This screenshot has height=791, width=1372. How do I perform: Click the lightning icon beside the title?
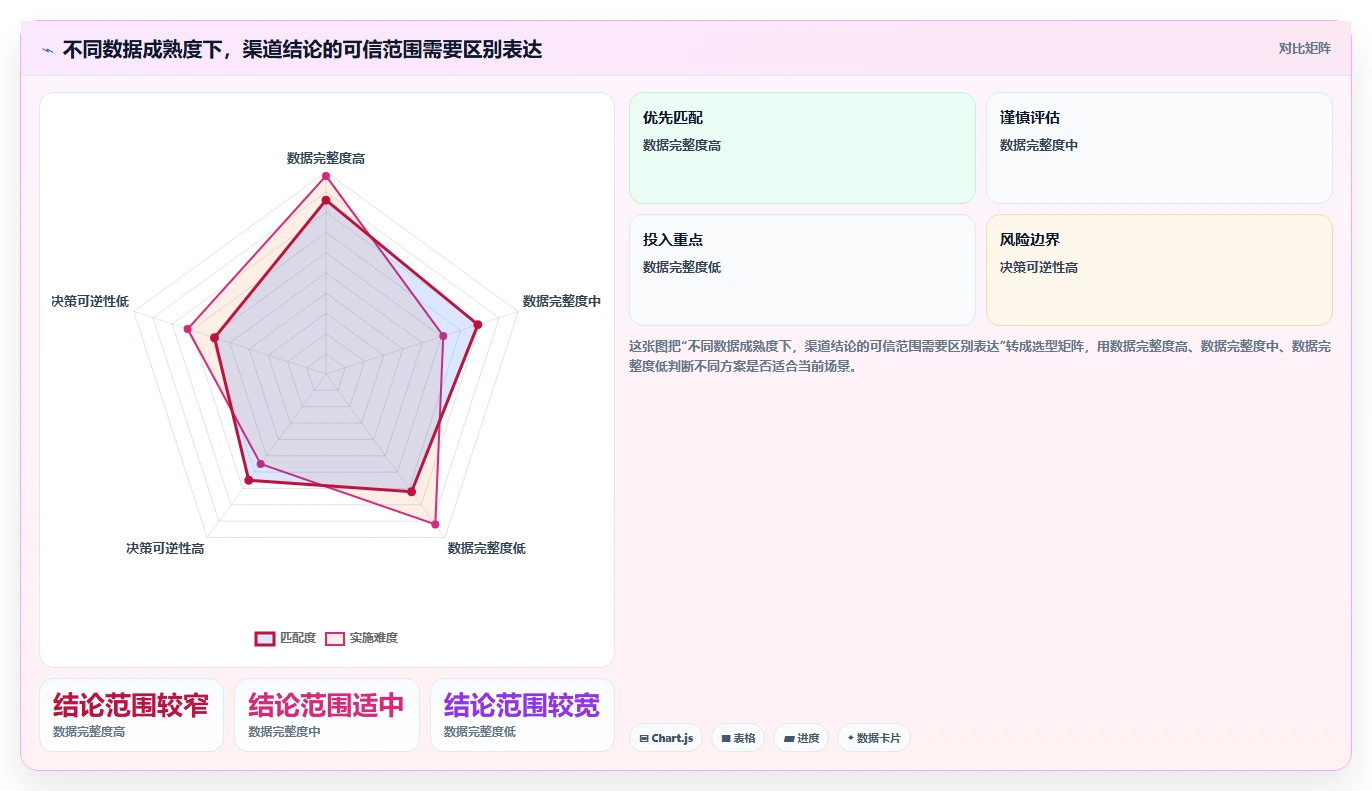pos(47,50)
